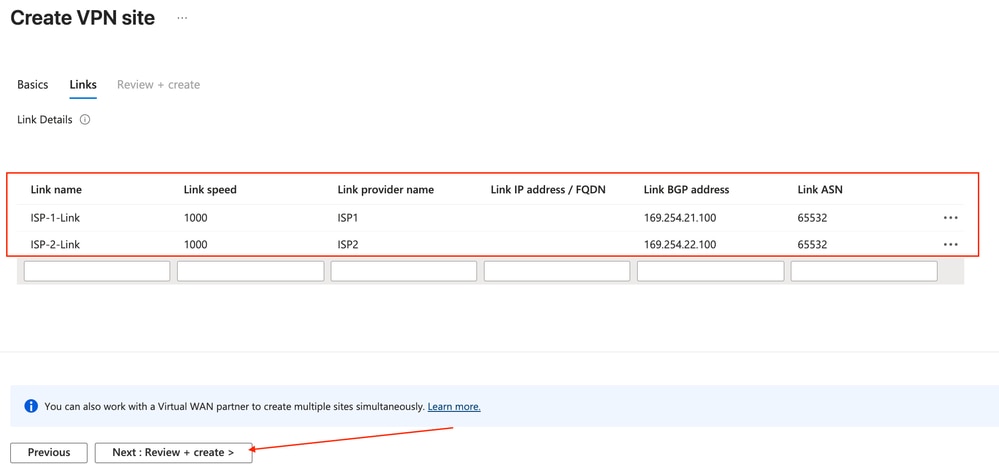Screen dimensions: 999x476
Task: Click the Link Details info icon
Action: point(85,119)
